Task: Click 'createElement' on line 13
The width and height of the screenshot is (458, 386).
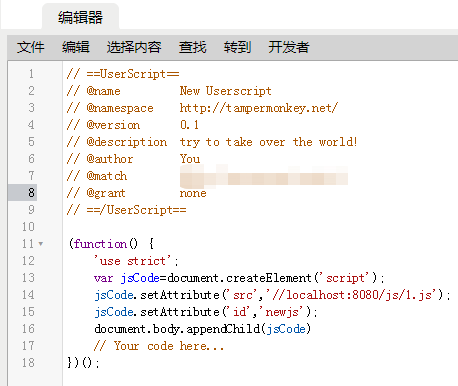Action: (x=269, y=278)
